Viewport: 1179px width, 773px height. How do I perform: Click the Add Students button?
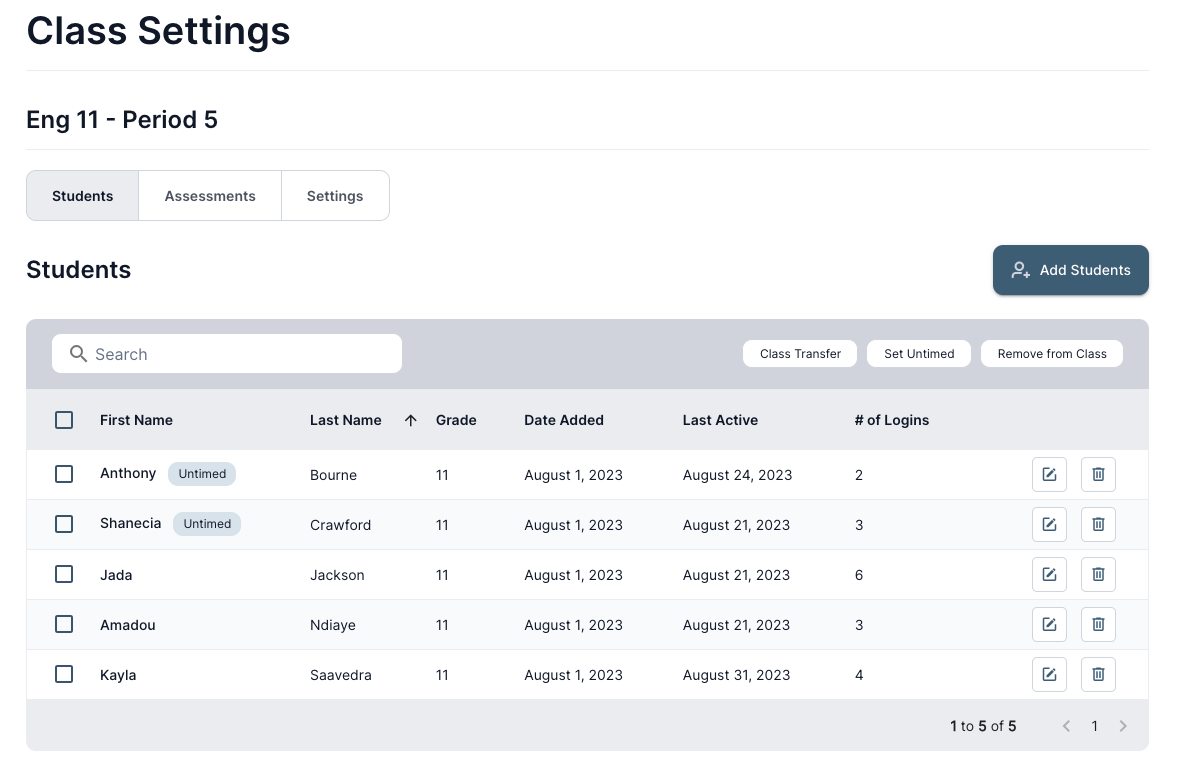(x=1070, y=270)
